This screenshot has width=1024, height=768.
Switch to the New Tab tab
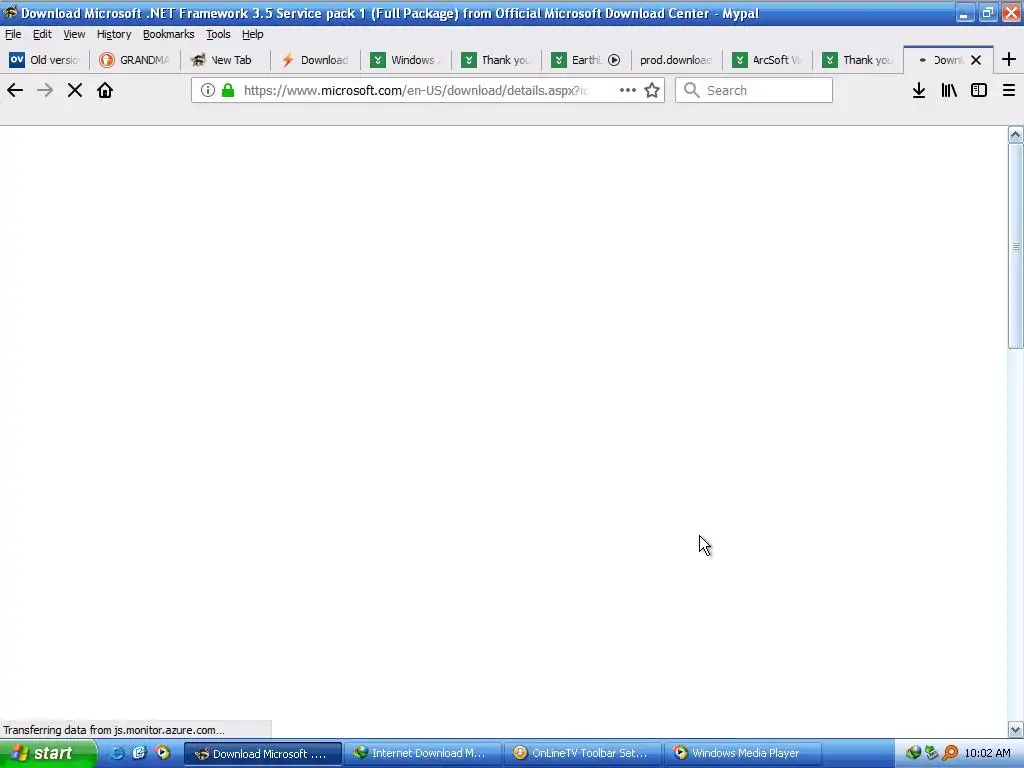click(x=225, y=60)
